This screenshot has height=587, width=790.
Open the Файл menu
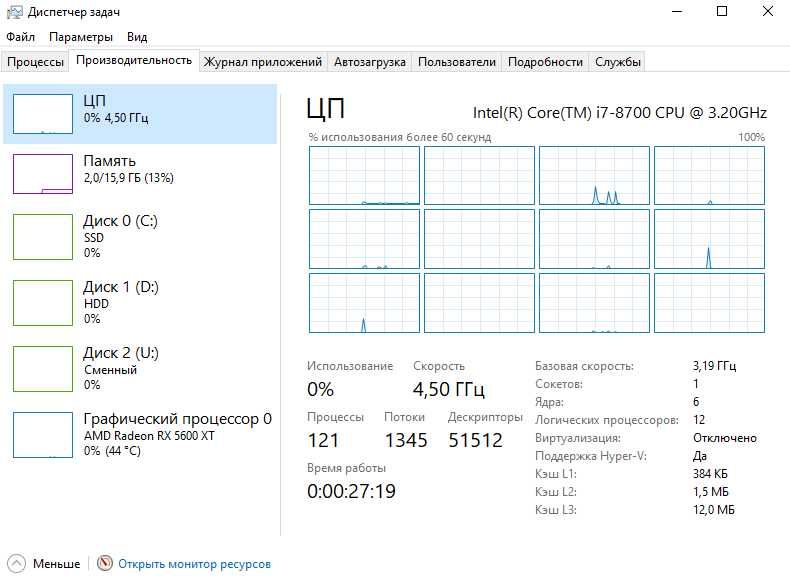(20, 37)
